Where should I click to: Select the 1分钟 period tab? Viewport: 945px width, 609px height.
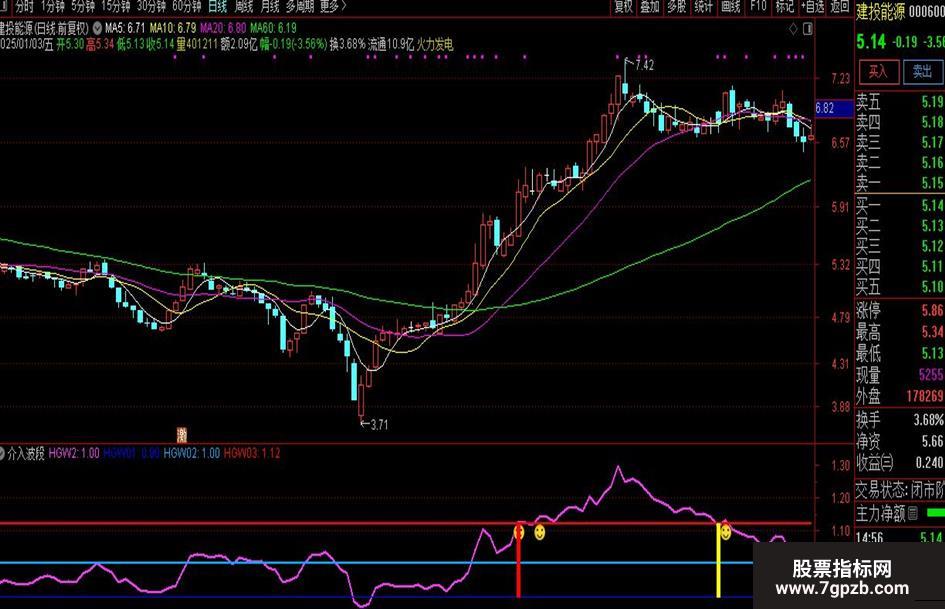pyautogui.click(x=52, y=7)
